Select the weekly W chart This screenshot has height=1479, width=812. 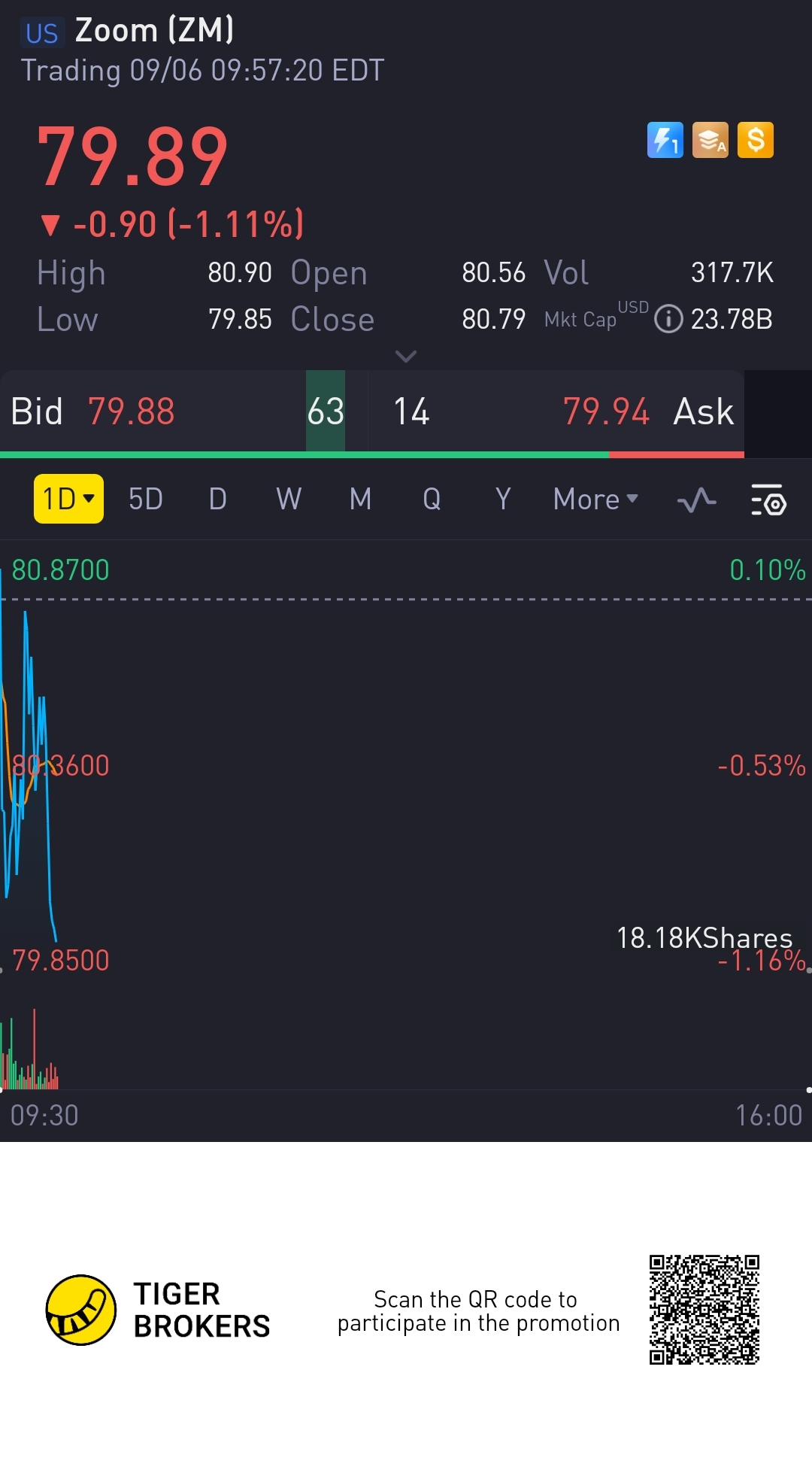(289, 499)
